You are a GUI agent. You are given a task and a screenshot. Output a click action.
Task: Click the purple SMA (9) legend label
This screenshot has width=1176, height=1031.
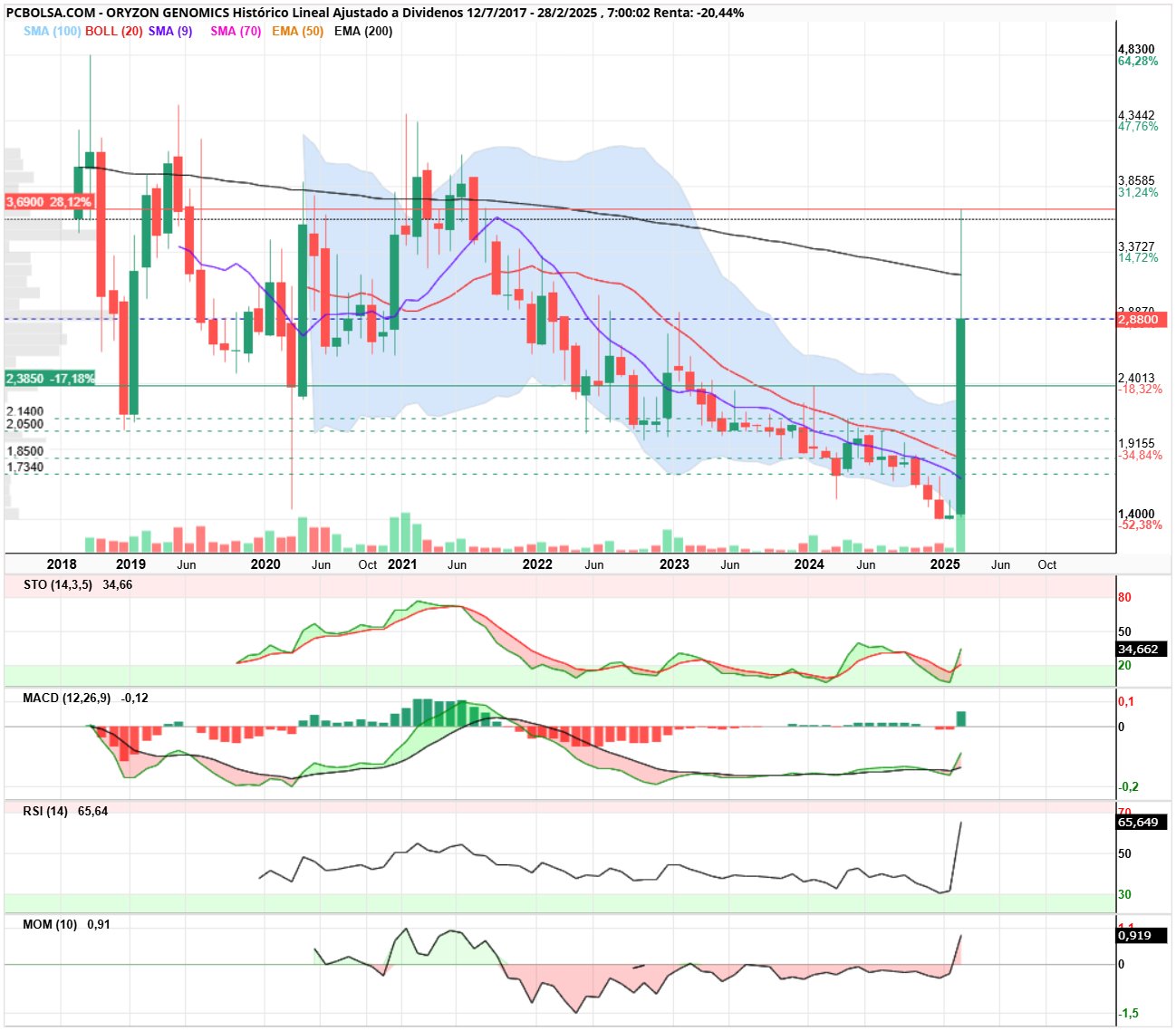[170, 31]
